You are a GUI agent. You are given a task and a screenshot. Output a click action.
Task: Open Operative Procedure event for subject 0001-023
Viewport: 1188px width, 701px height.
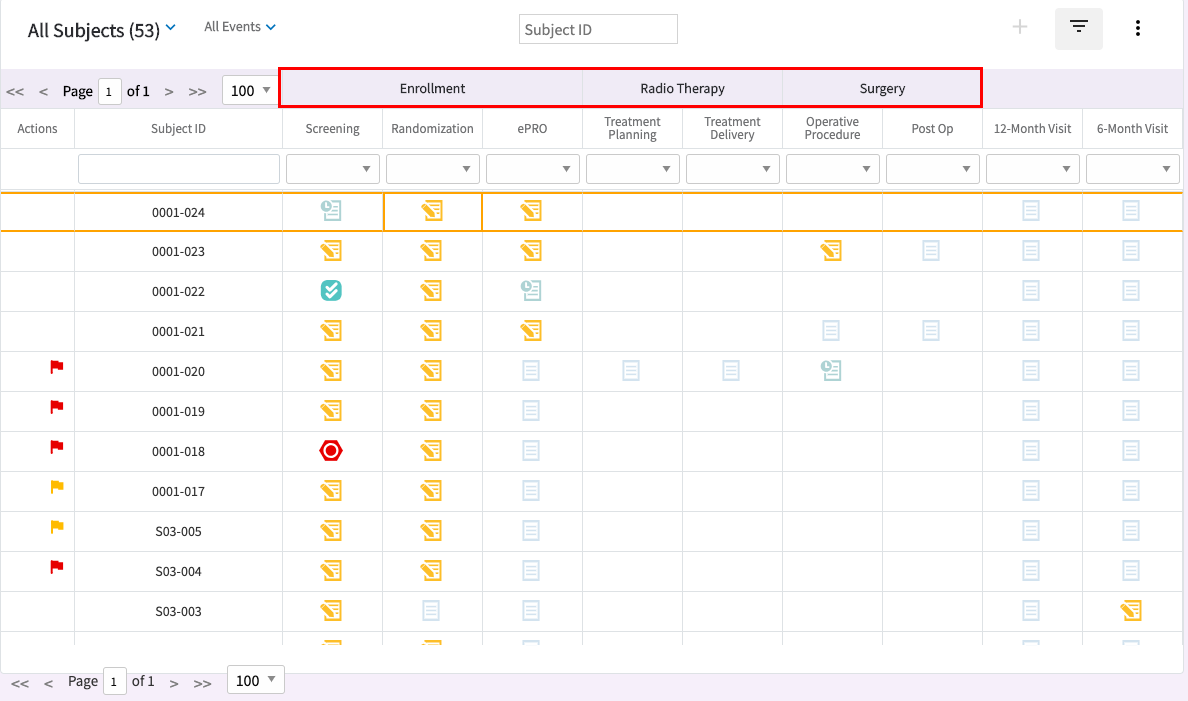[830, 251]
